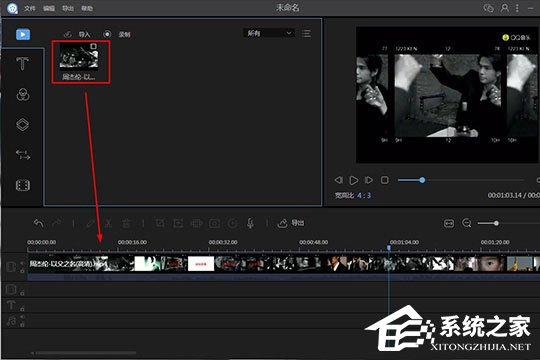Lock the overlay track
Image resolution: width=540 pixels, height=360 pixels.
[x=22, y=293]
